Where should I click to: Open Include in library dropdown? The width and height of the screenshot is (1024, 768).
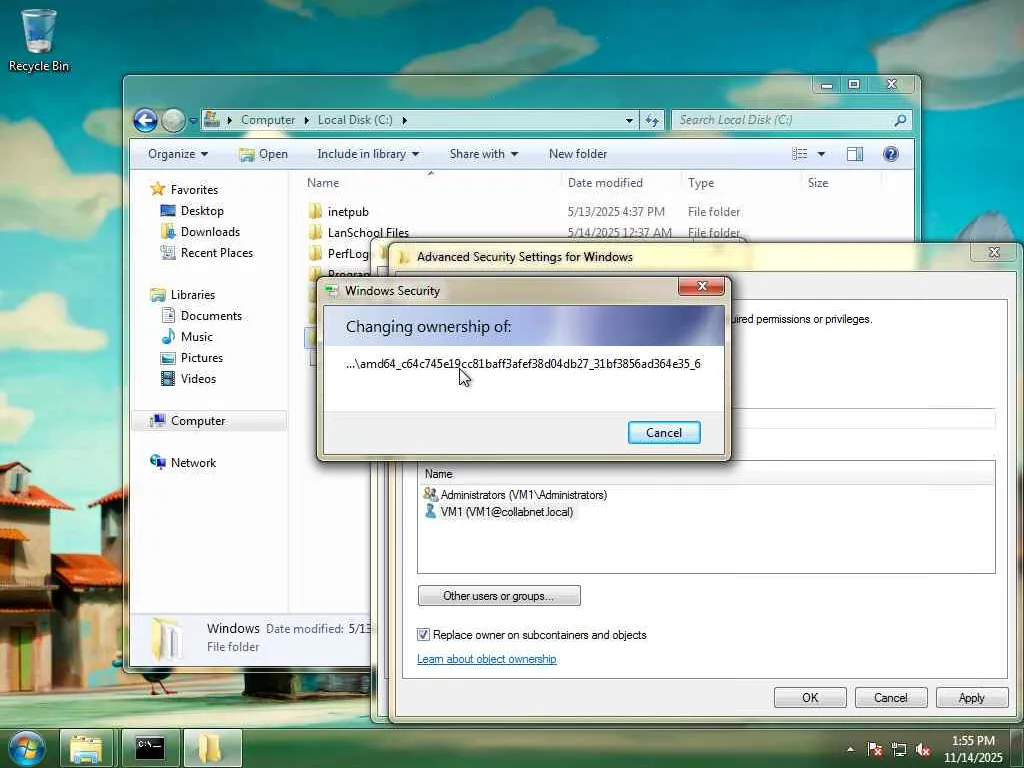[x=368, y=154]
